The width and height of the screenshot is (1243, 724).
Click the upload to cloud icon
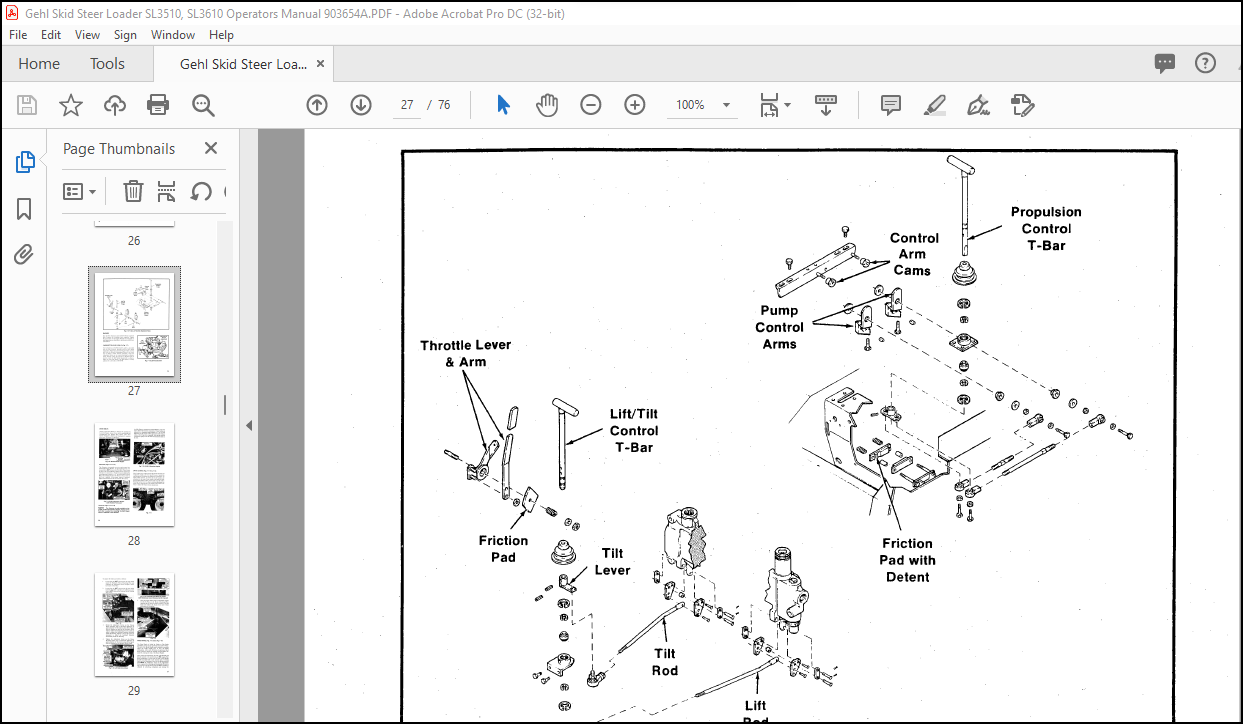(115, 105)
